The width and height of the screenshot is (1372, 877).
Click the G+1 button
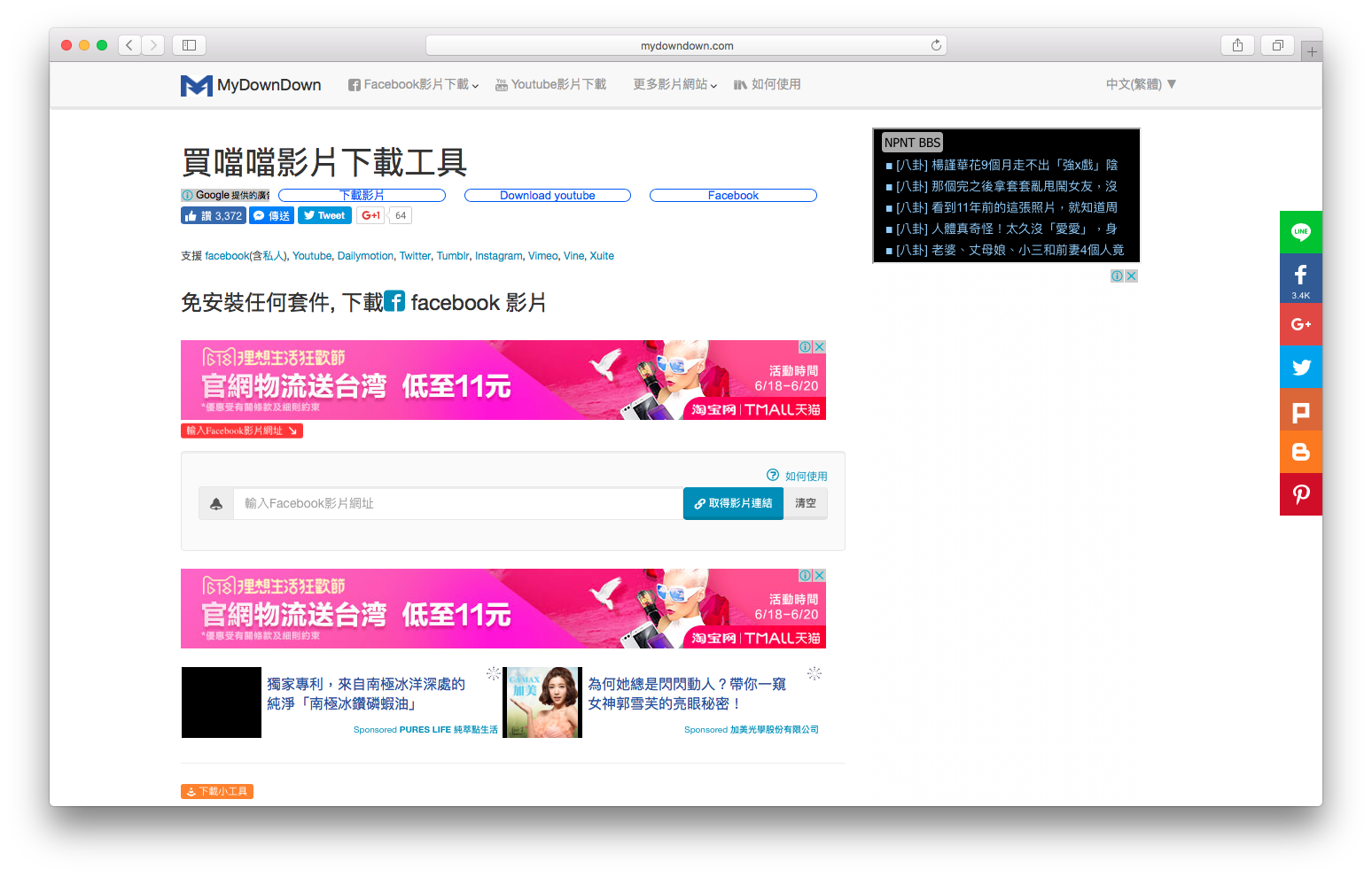tap(370, 215)
